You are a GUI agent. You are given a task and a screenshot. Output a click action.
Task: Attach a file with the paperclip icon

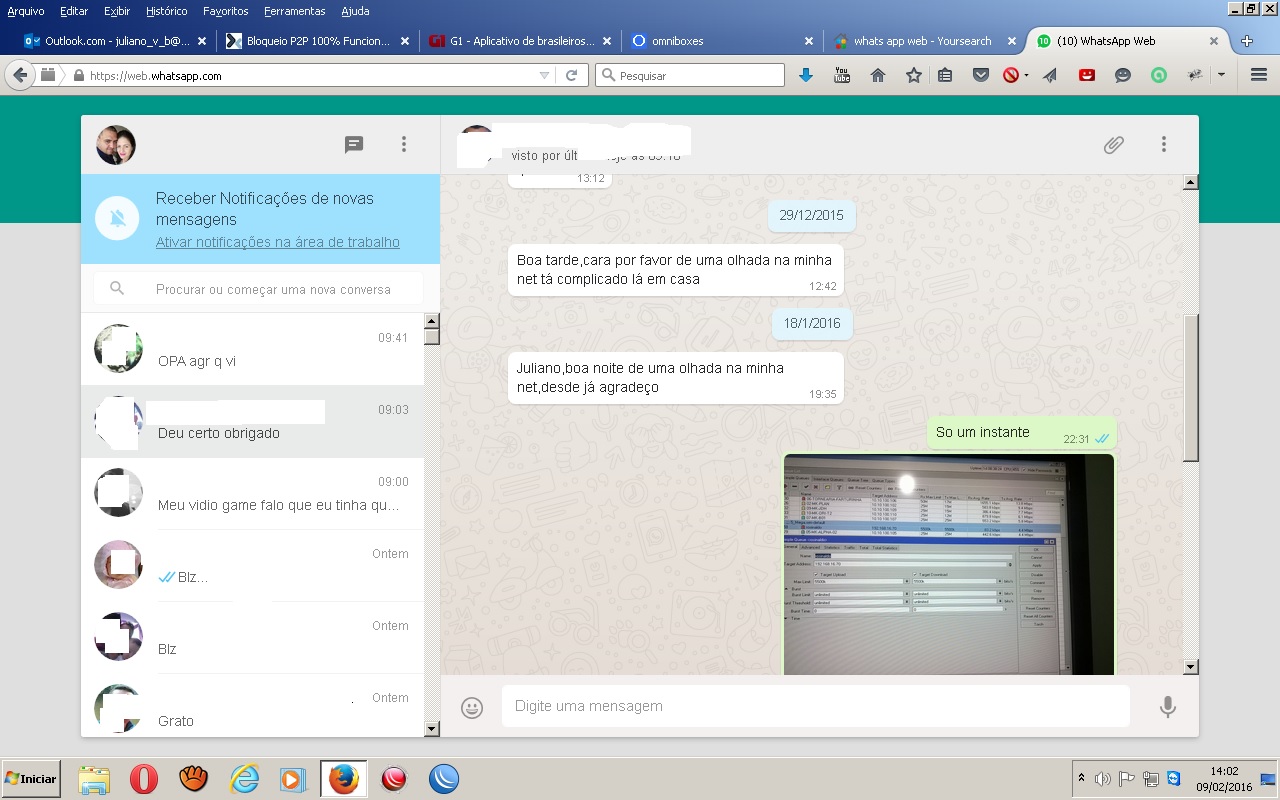click(x=1113, y=145)
